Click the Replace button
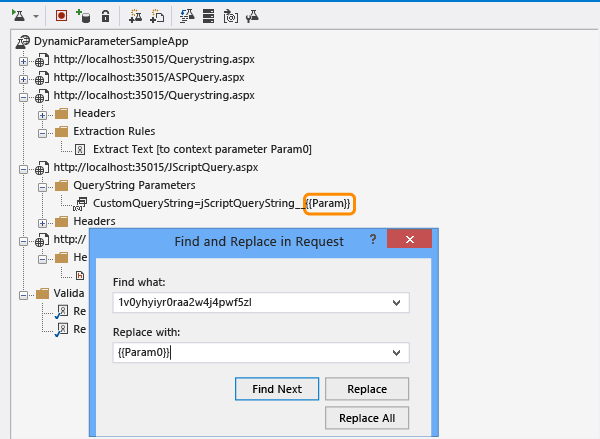 tap(367, 389)
